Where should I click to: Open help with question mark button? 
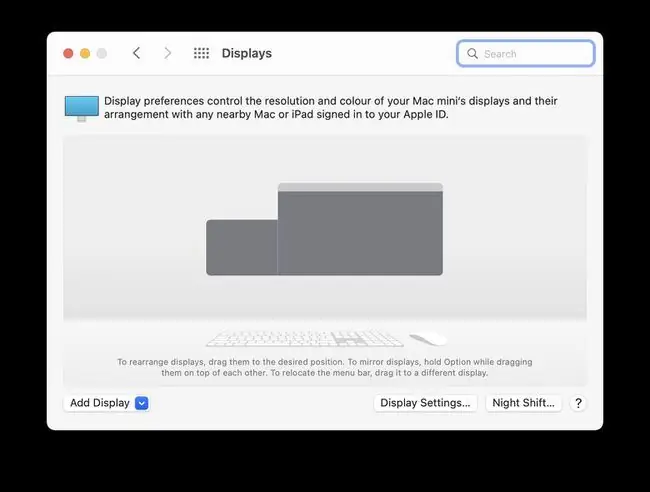[x=578, y=403]
